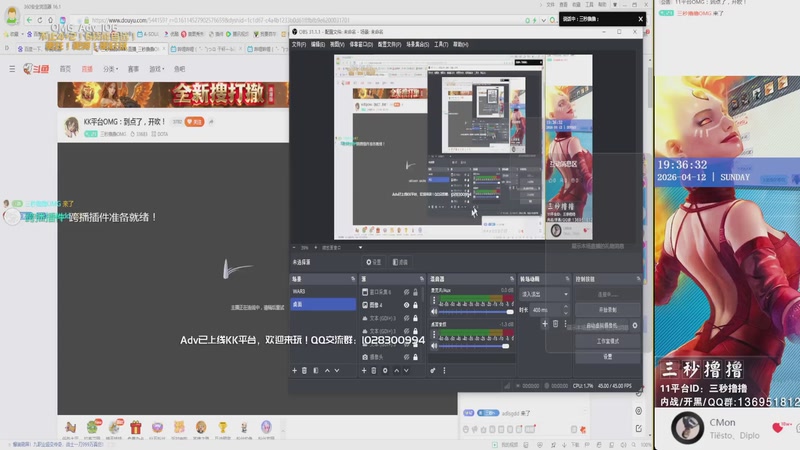Click the browser back arrow
The image size is (800, 450).
pos(29,20)
